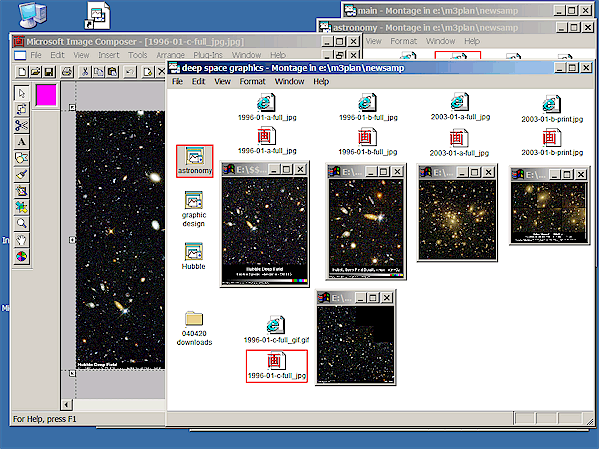Image resolution: width=600 pixels, height=450 pixels.
Task: Select red character icon for 1996-01-a-full_jpg
Action: (266, 137)
